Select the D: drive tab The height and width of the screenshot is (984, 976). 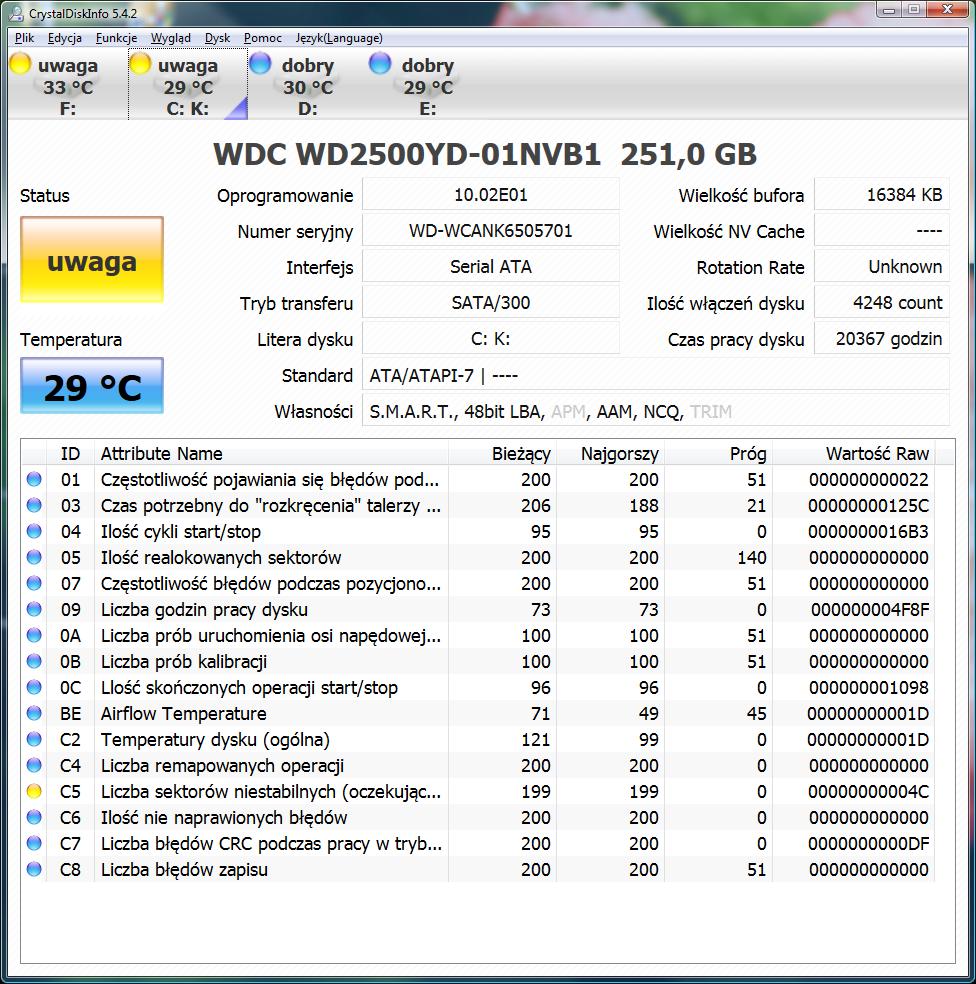[x=308, y=86]
